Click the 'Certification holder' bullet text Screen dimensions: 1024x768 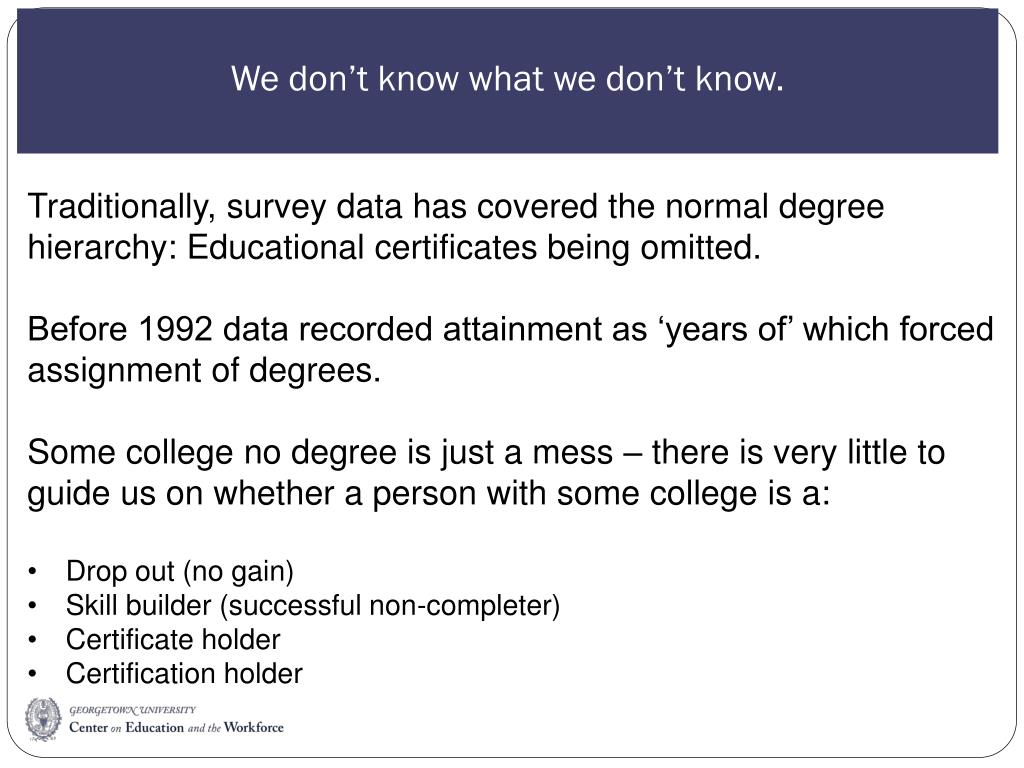tap(184, 673)
